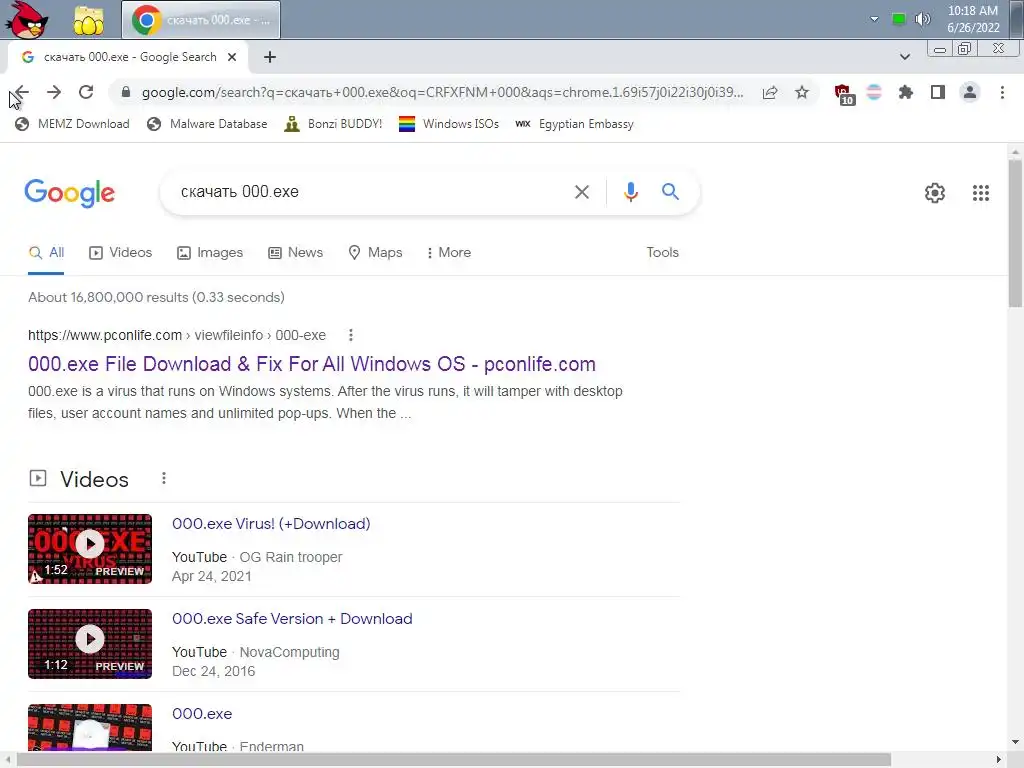Close the Google Search tab
Screen dimensions: 1024x768
tap(232, 57)
